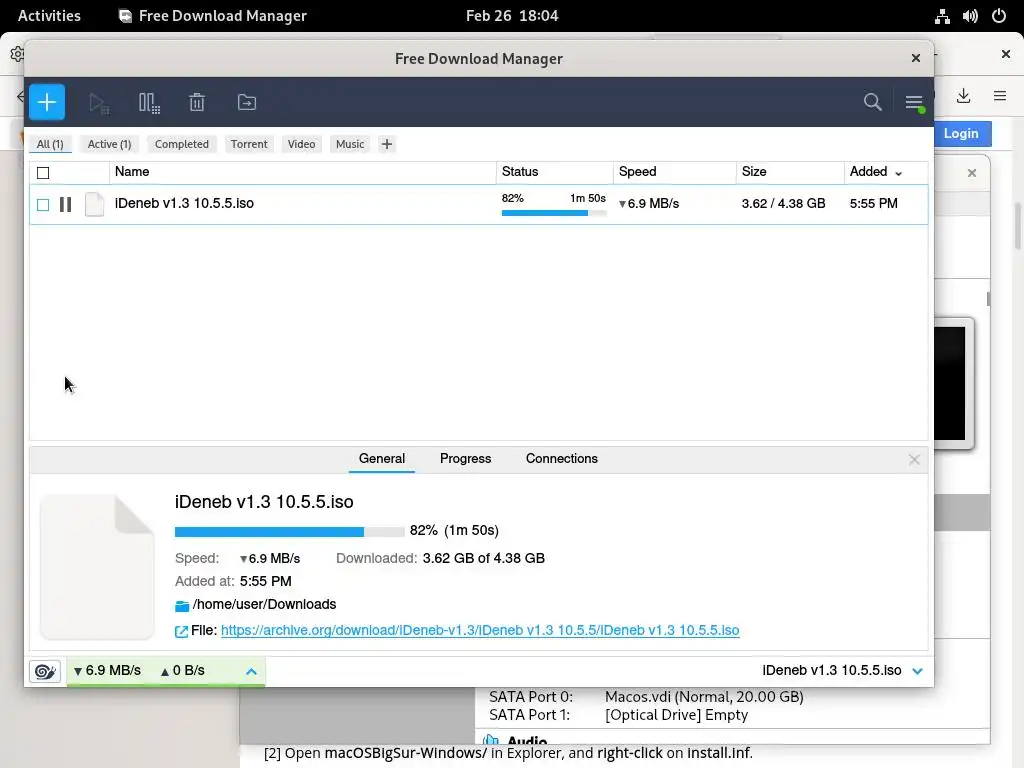Click the Status column header

[554, 172]
